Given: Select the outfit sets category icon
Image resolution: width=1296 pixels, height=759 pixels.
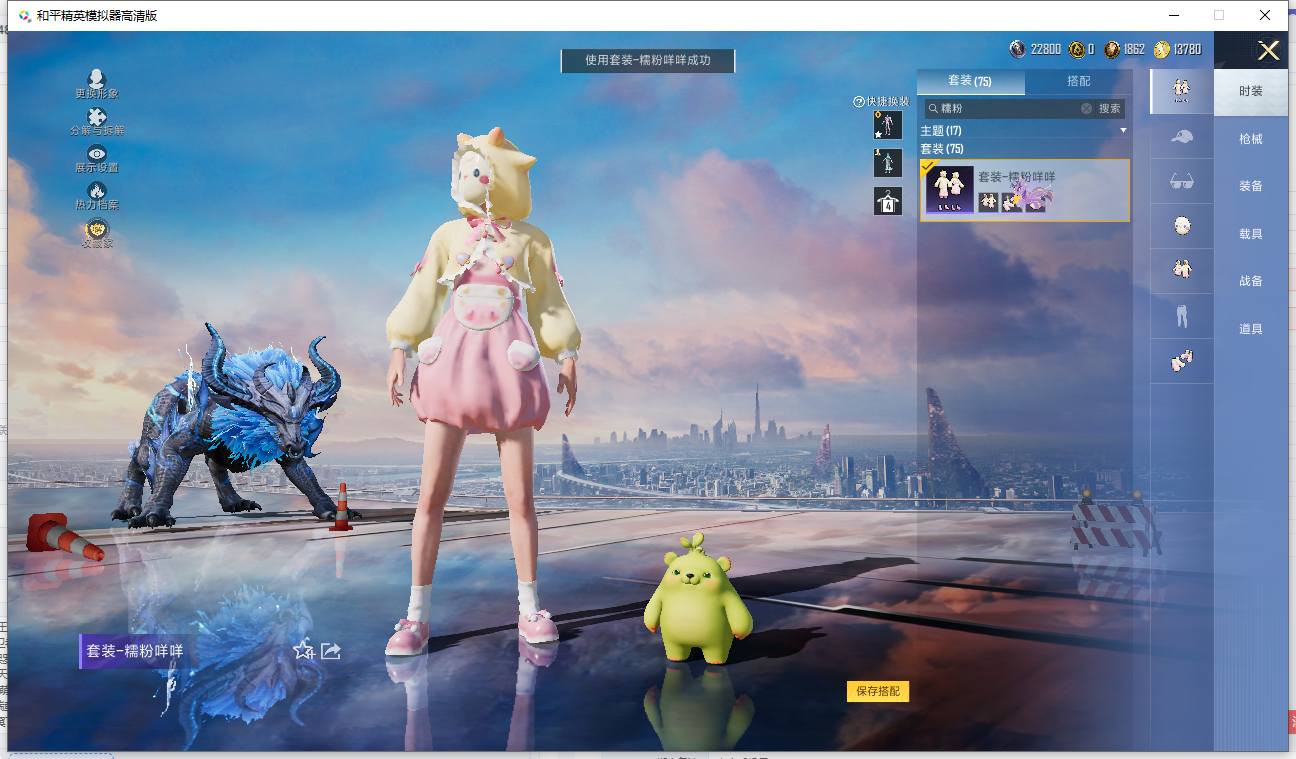Looking at the screenshot, I should click(x=1181, y=91).
